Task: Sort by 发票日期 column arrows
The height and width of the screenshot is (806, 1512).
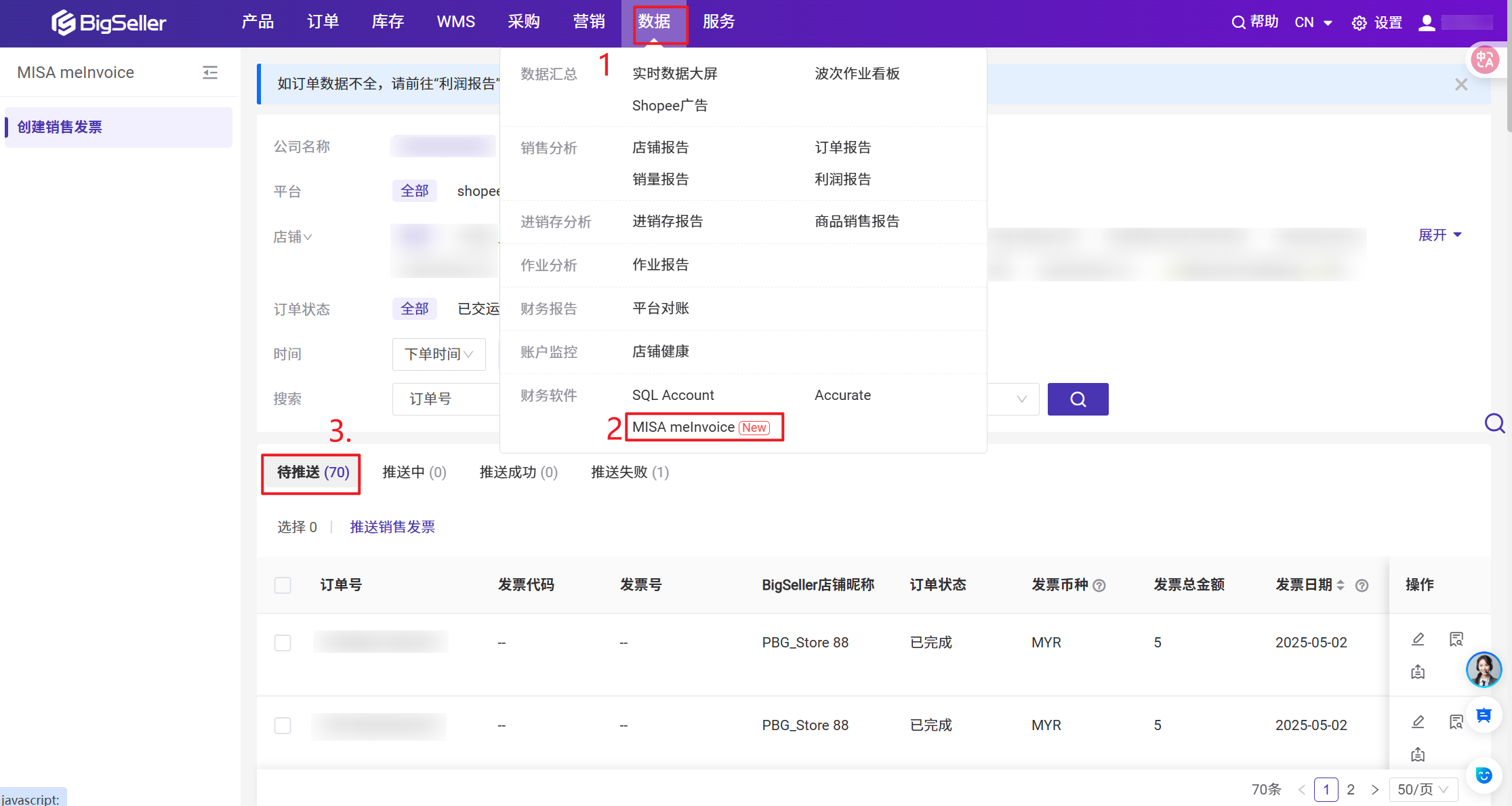Action: click(1341, 585)
